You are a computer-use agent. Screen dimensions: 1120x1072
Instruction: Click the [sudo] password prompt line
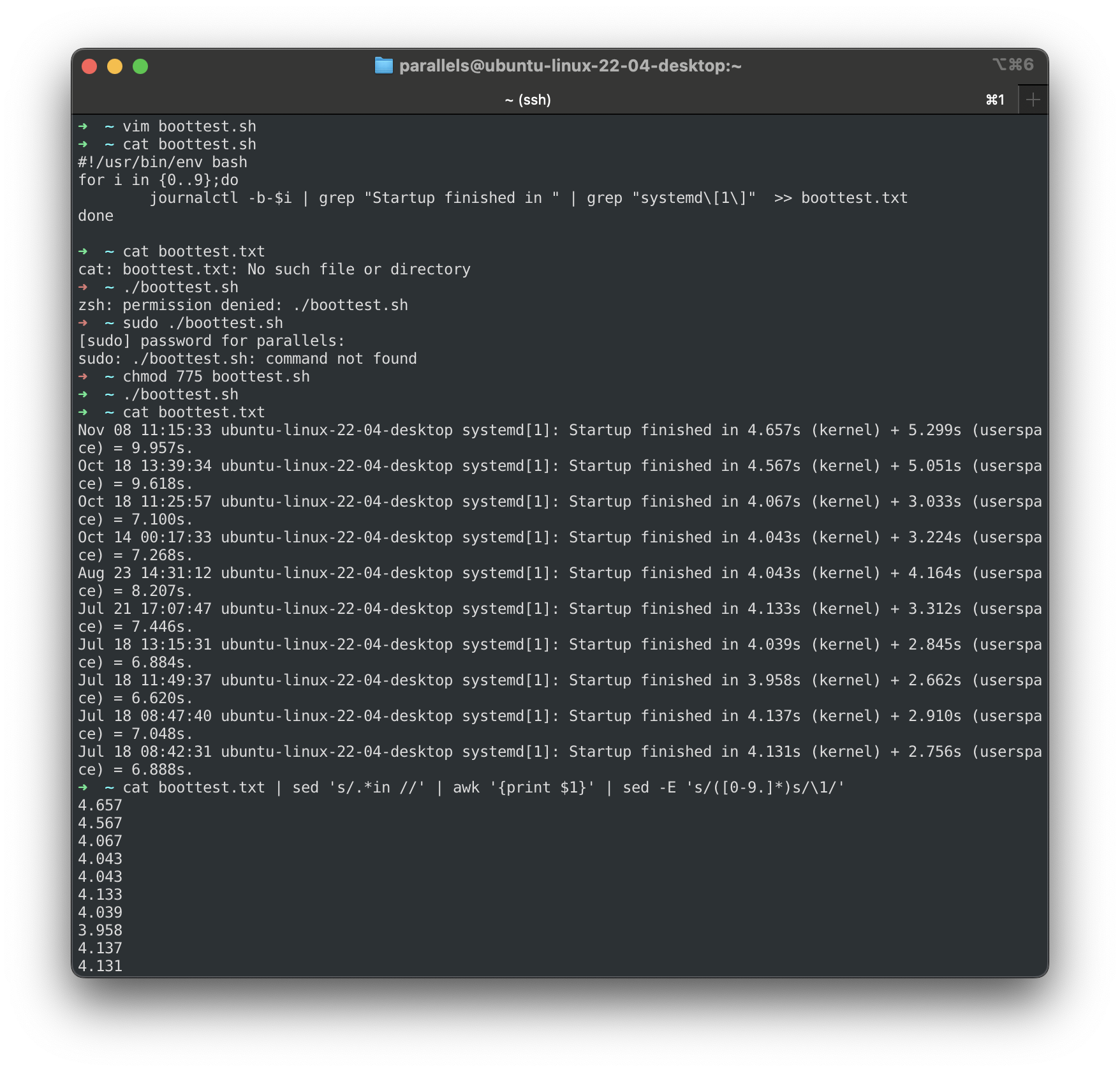pos(210,340)
